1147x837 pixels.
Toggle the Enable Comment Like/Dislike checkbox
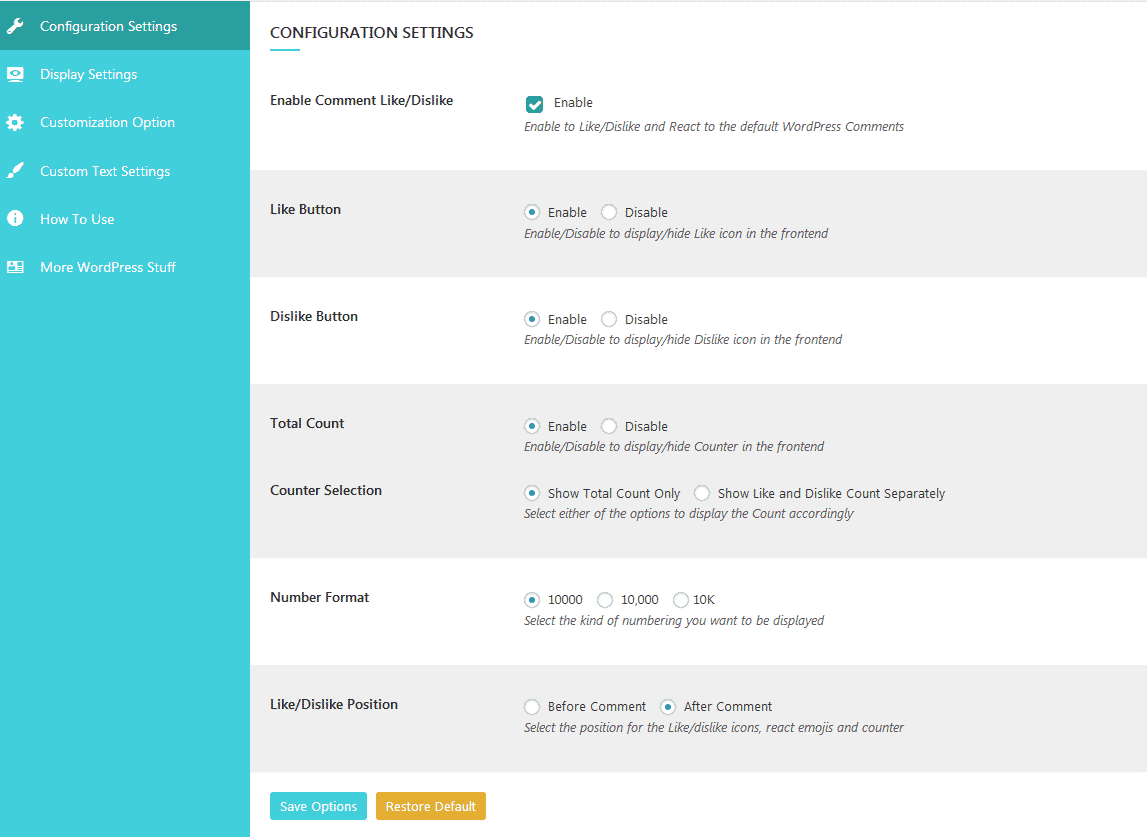point(535,104)
